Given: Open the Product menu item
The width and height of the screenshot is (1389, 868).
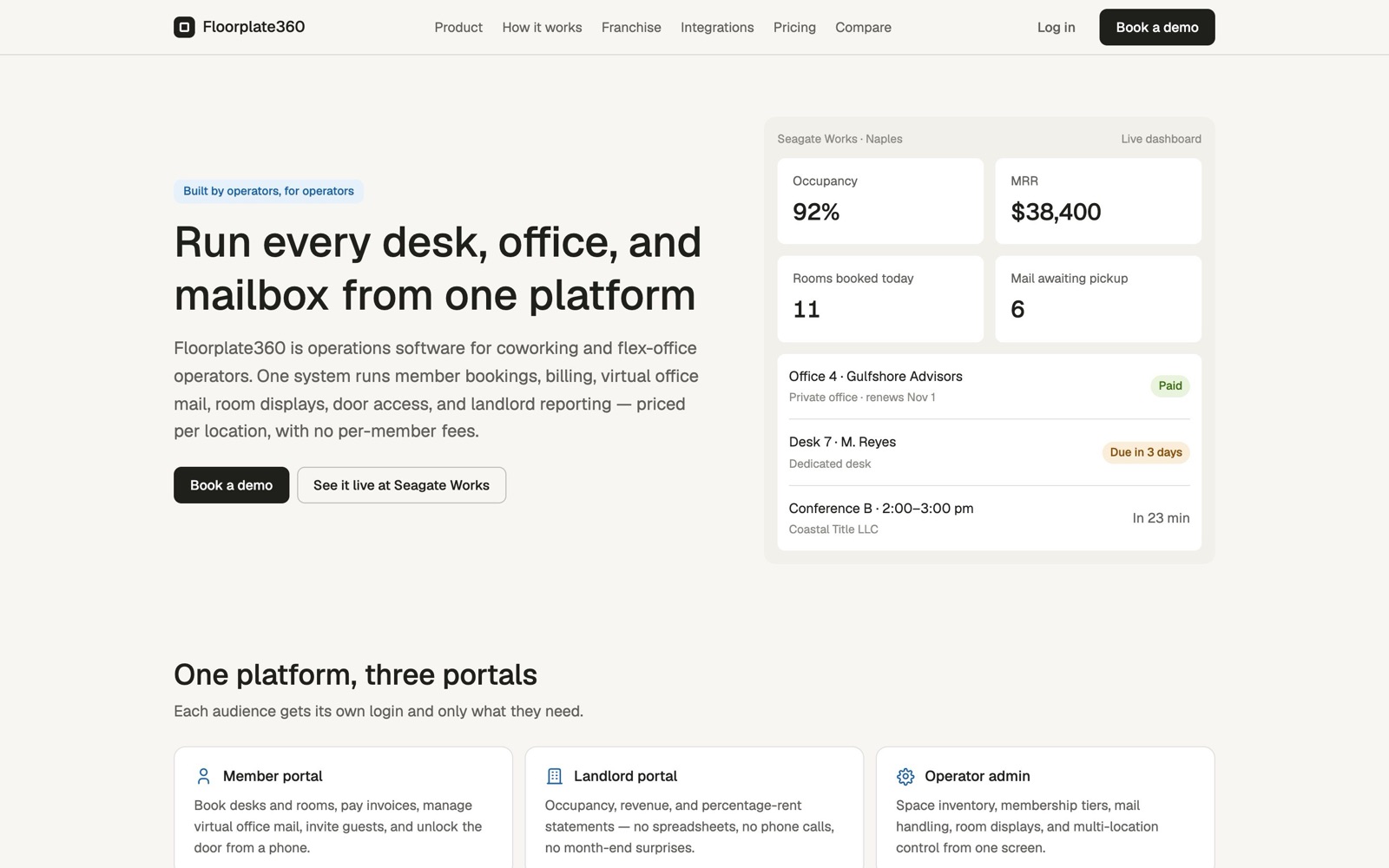Looking at the screenshot, I should (458, 27).
